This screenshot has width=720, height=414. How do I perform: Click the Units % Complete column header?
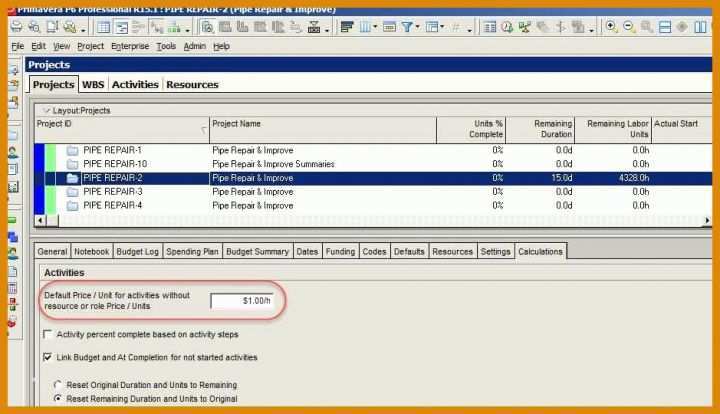471,129
